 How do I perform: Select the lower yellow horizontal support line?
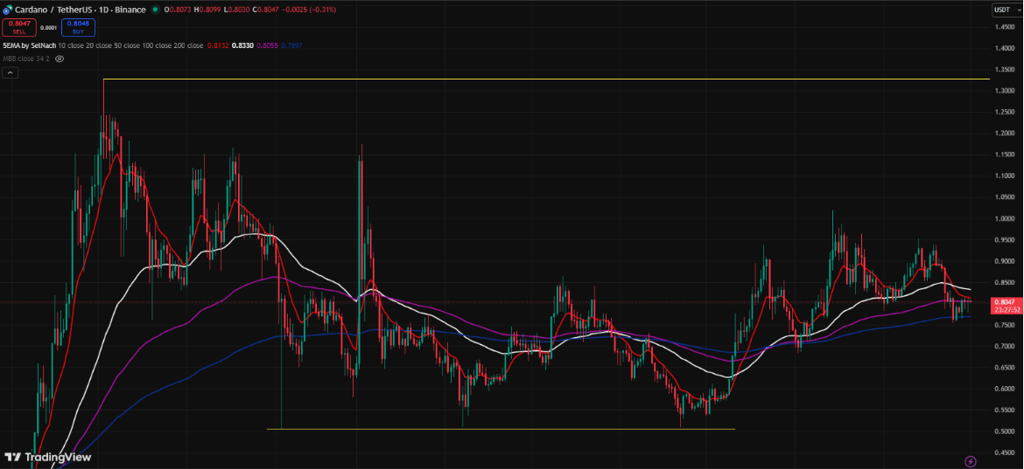(501, 429)
